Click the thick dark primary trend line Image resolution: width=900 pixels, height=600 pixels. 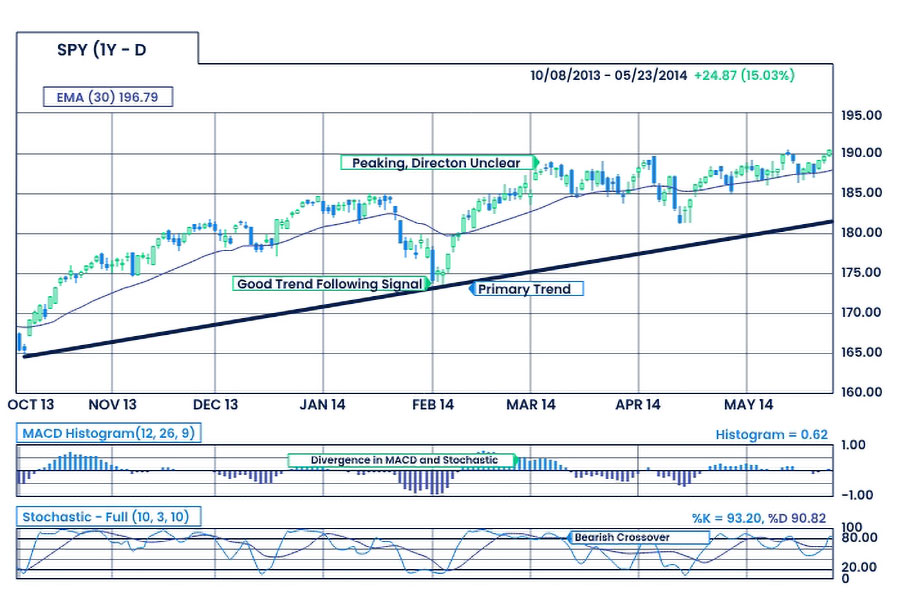pos(428,289)
